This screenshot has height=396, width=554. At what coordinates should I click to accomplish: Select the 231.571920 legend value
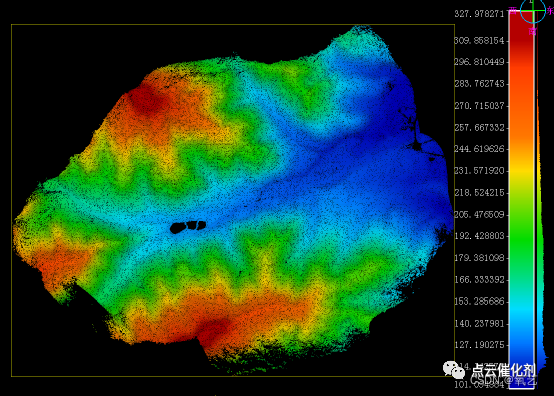coord(479,171)
